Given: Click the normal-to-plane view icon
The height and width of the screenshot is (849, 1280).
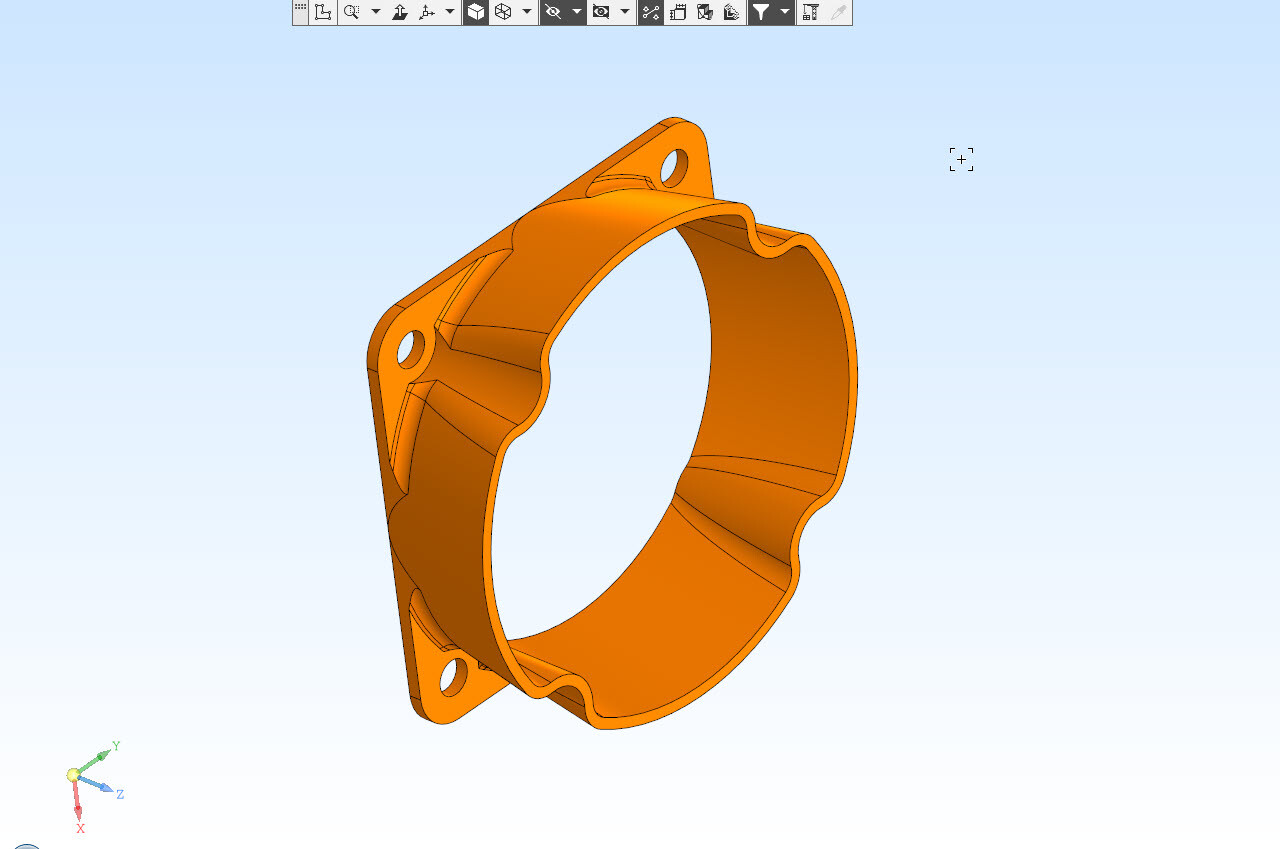Looking at the screenshot, I should [x=400, y=12].
